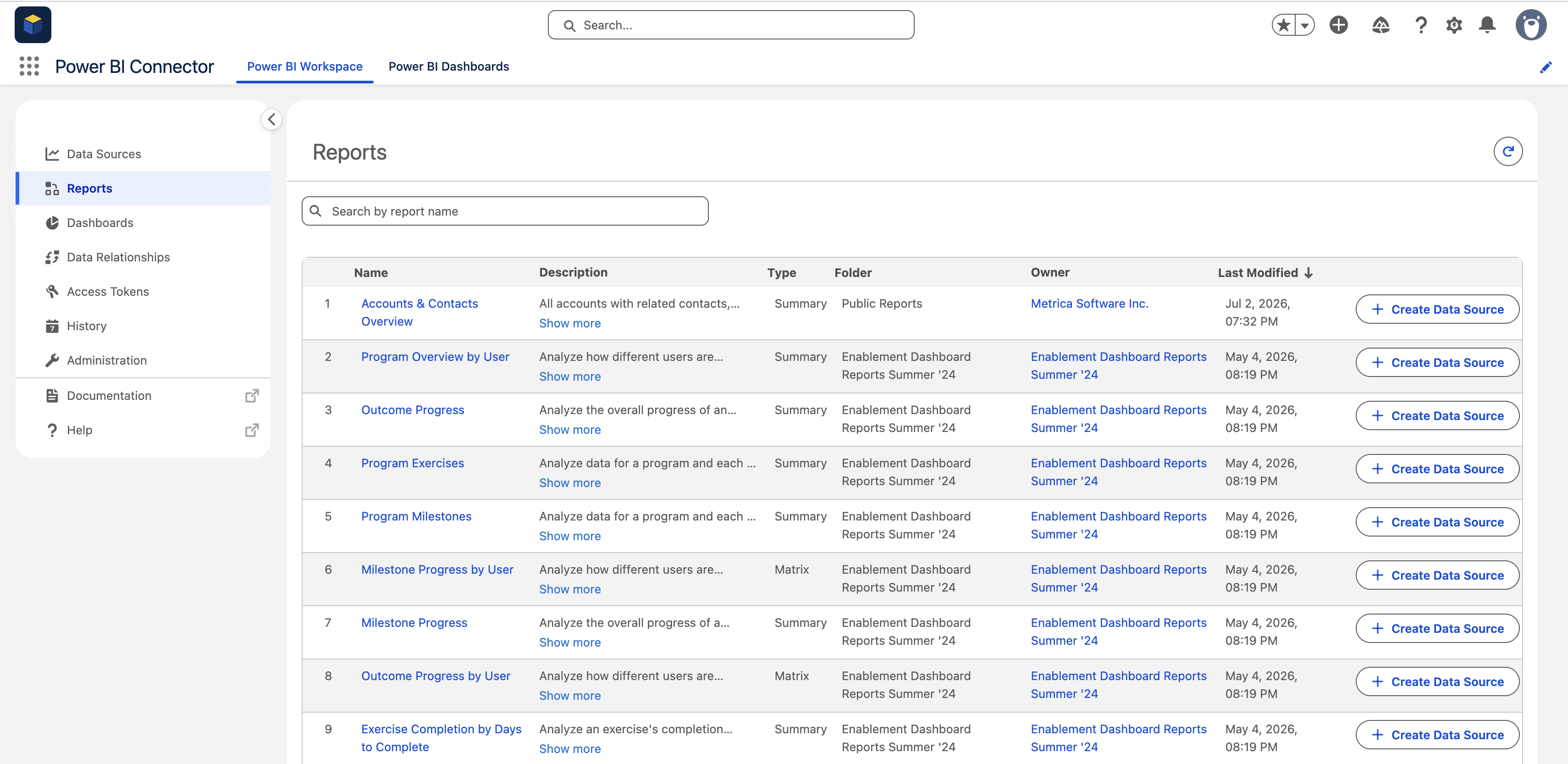Open the App Launcher grid icon

(x=28, y=66)
